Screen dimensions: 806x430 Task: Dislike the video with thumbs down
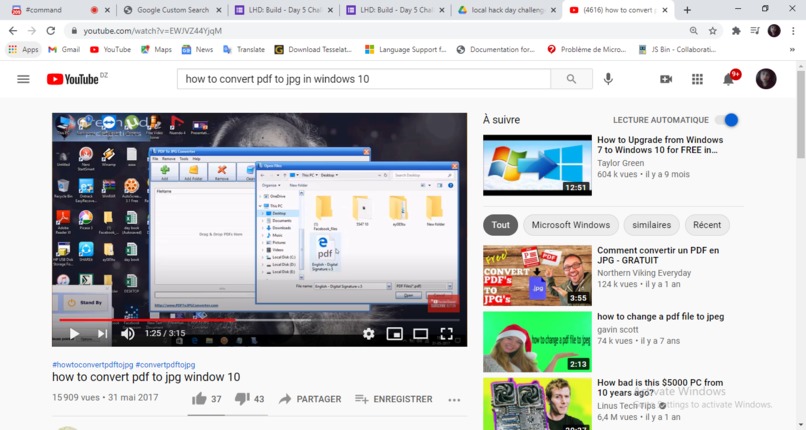(x=242, y=399)
